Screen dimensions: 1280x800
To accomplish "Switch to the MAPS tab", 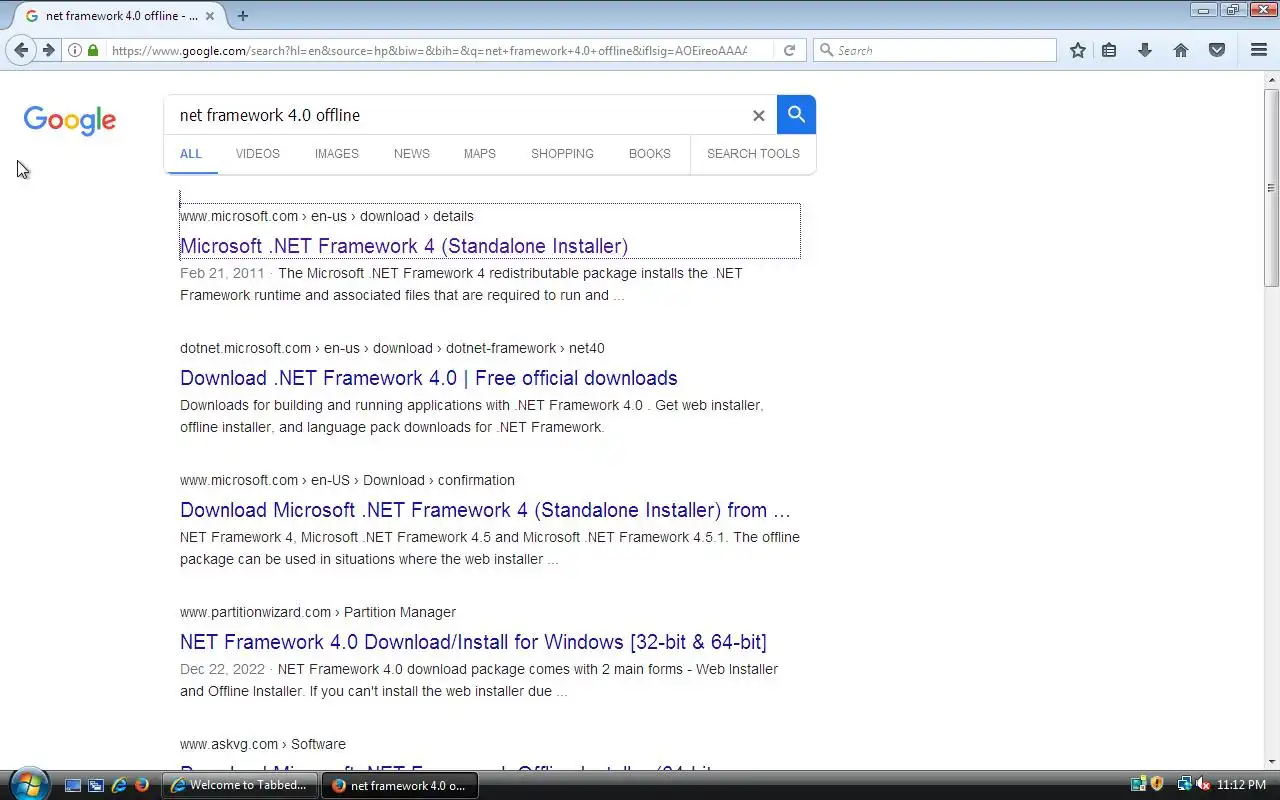I will 480,154.
